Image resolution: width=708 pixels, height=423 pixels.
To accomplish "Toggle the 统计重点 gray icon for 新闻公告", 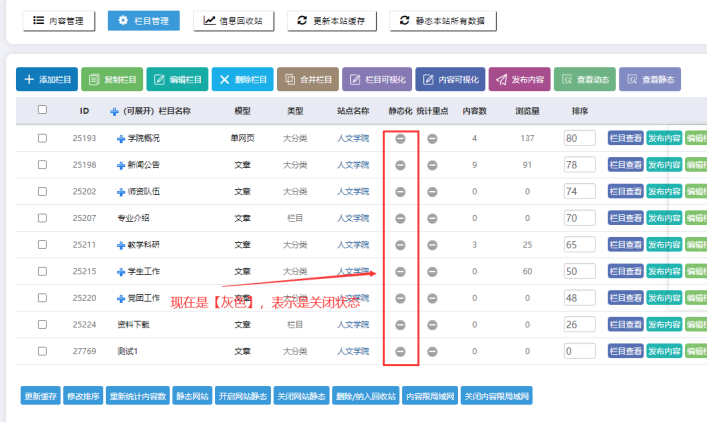I will coord(432,165).
